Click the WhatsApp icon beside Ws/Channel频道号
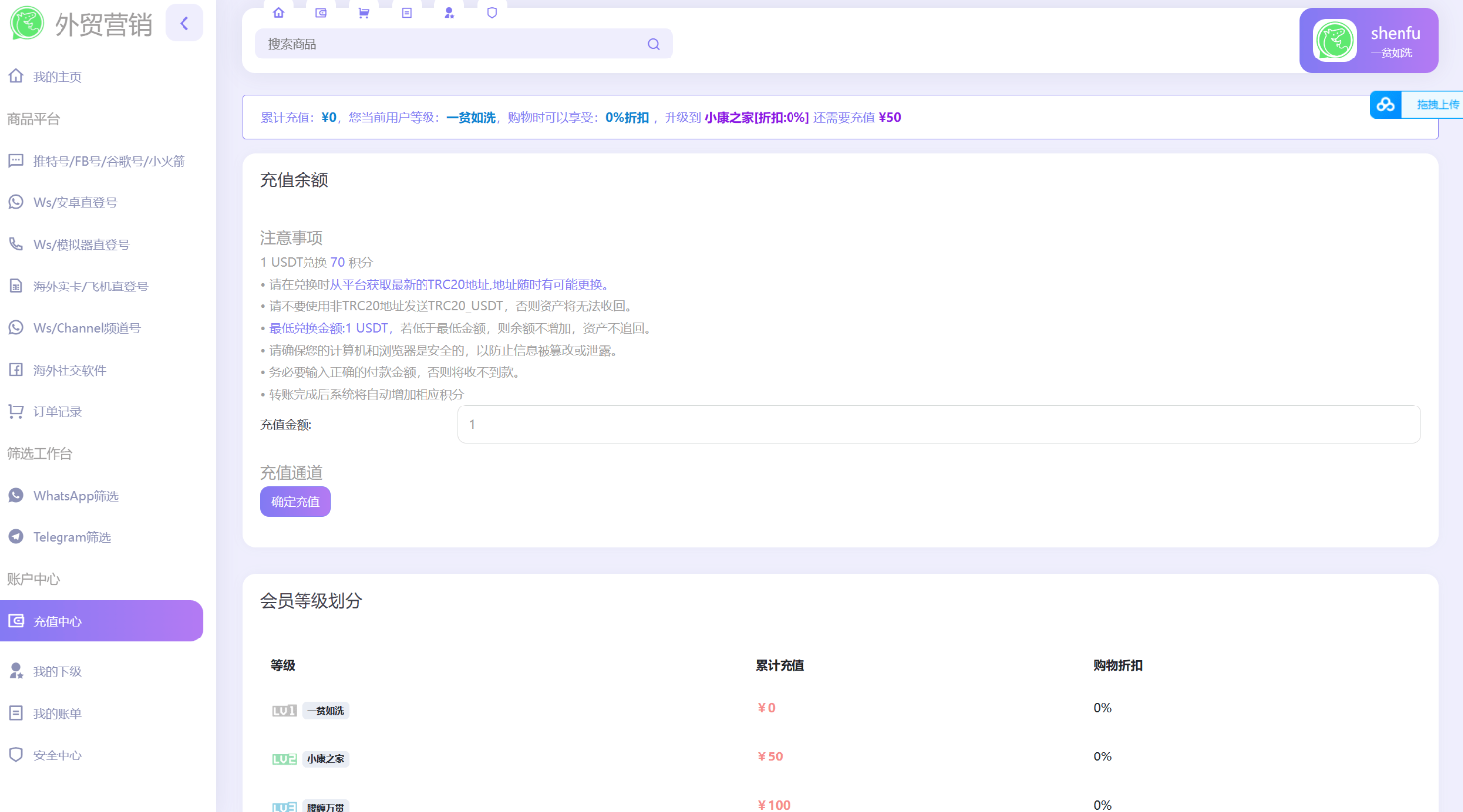1463x812 pixels. click(x=16, y=327)
